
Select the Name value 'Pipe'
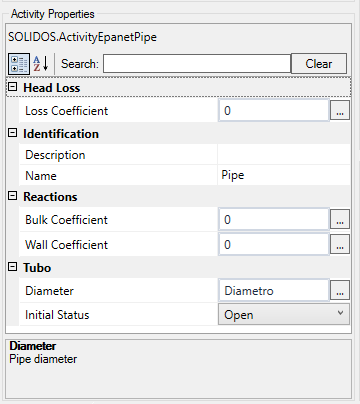point(284,175)
